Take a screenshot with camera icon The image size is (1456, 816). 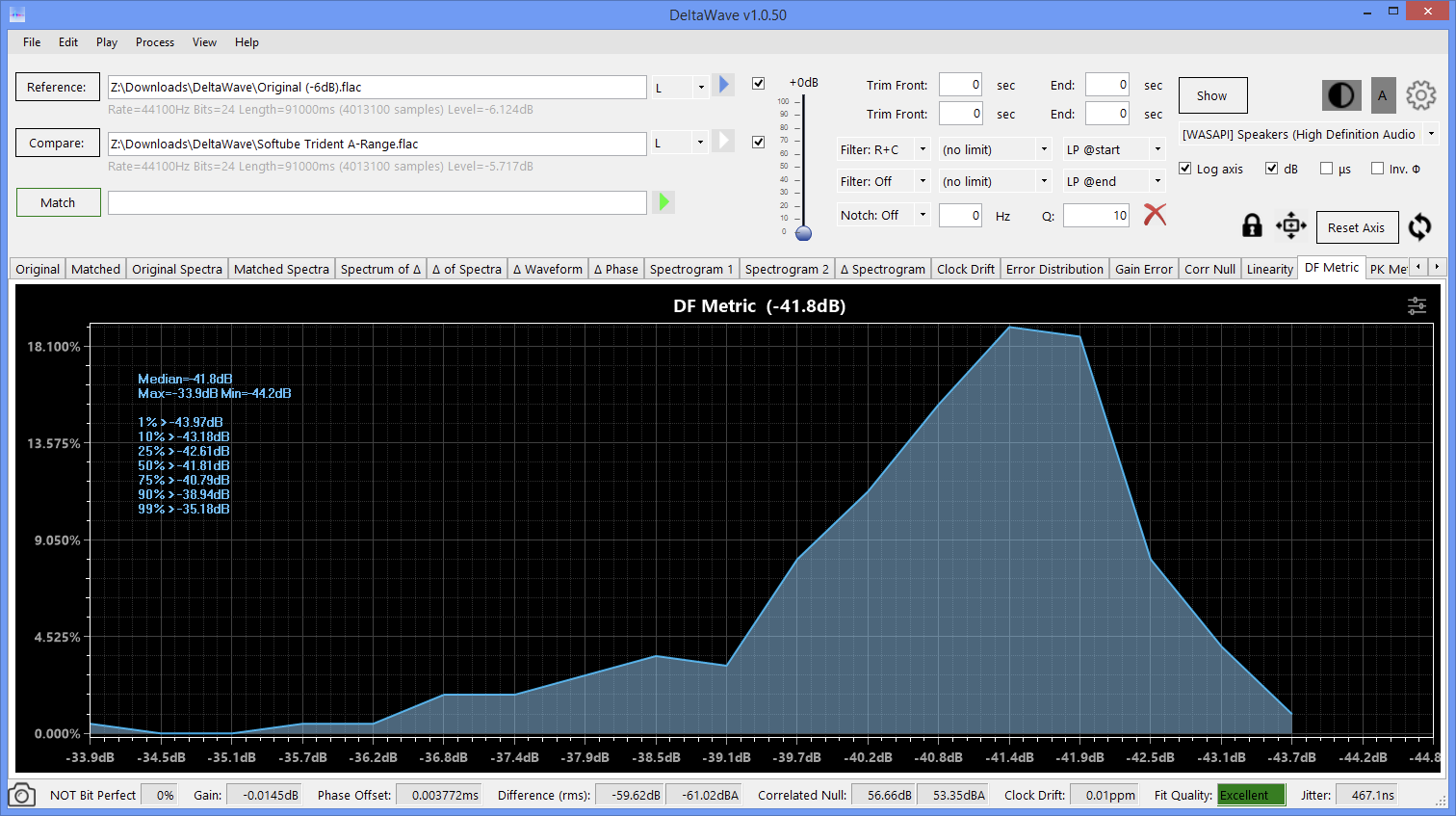[x=21, y=795]
